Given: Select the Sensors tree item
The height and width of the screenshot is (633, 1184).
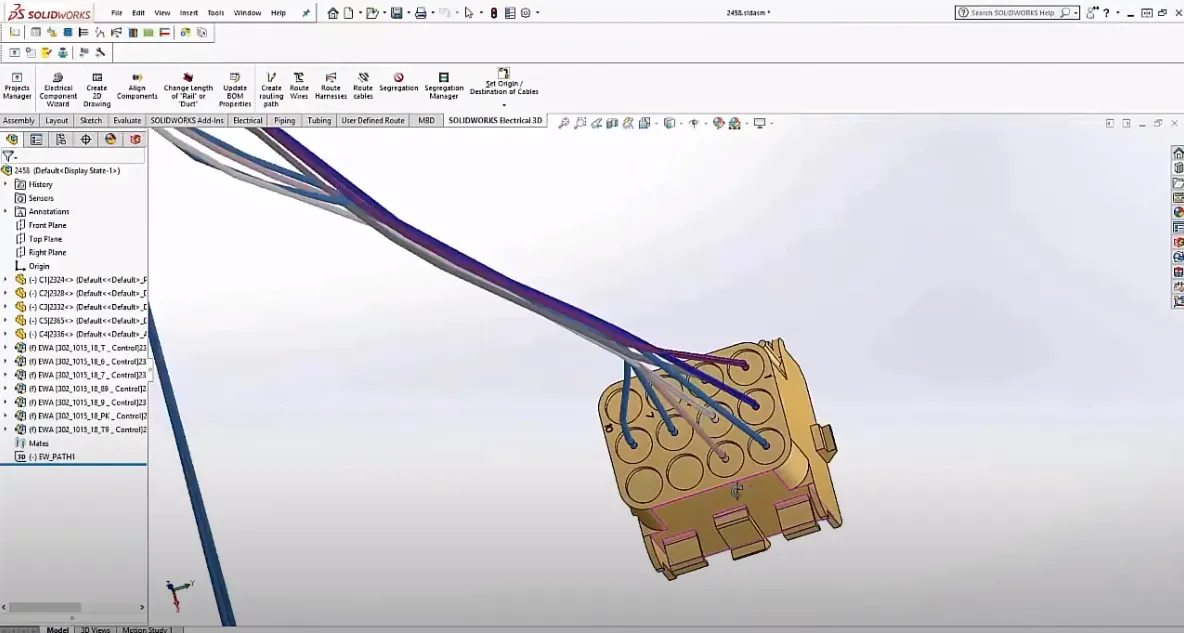Looking at the screenshot, I should pos(34,198).
